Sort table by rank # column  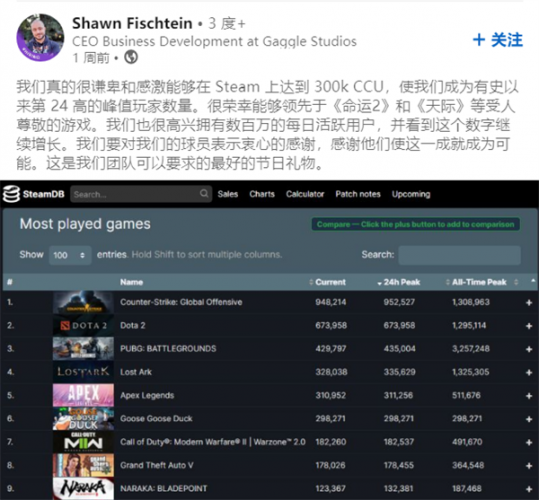[10, 282]
